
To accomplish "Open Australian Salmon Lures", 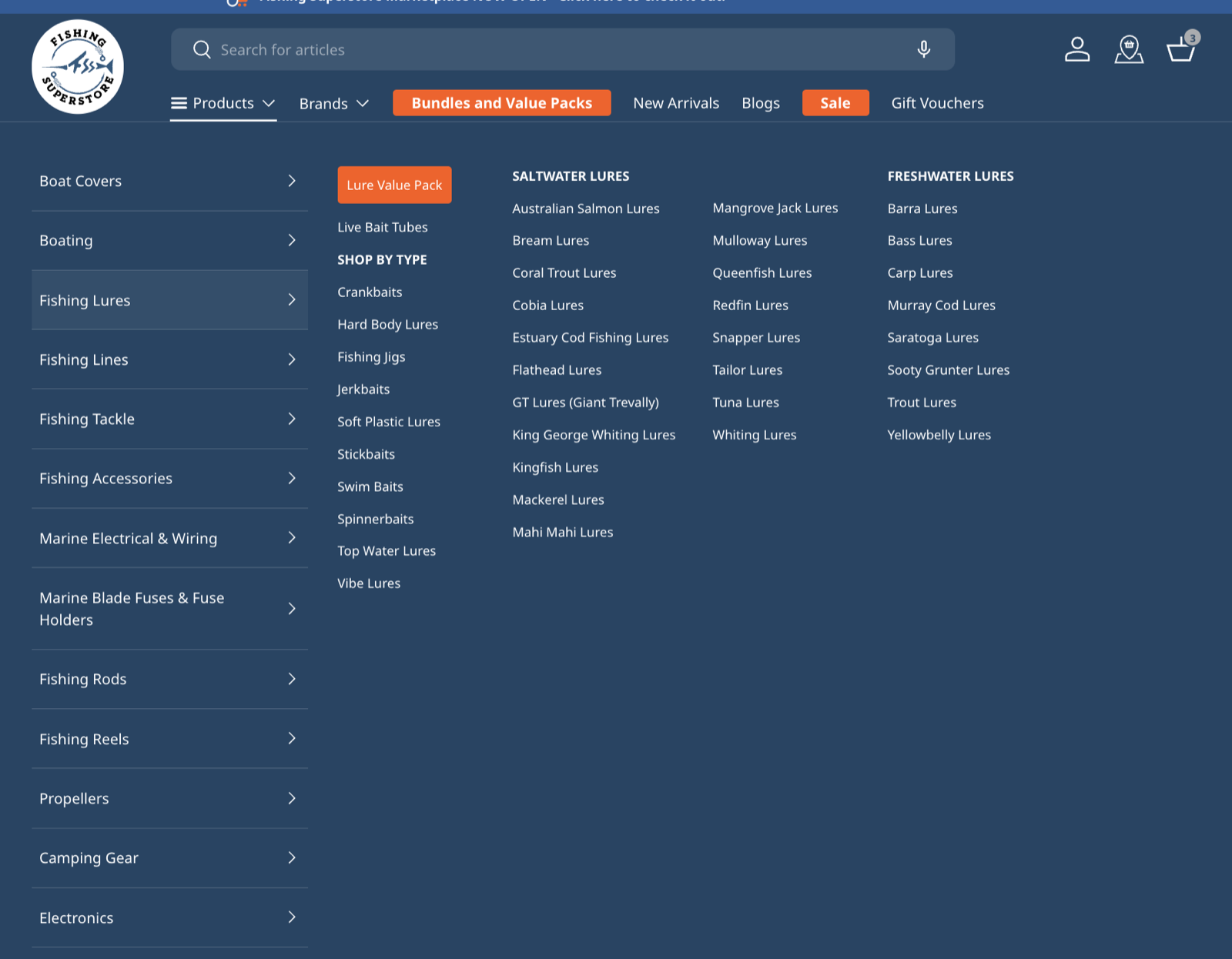I will (586, 208).
